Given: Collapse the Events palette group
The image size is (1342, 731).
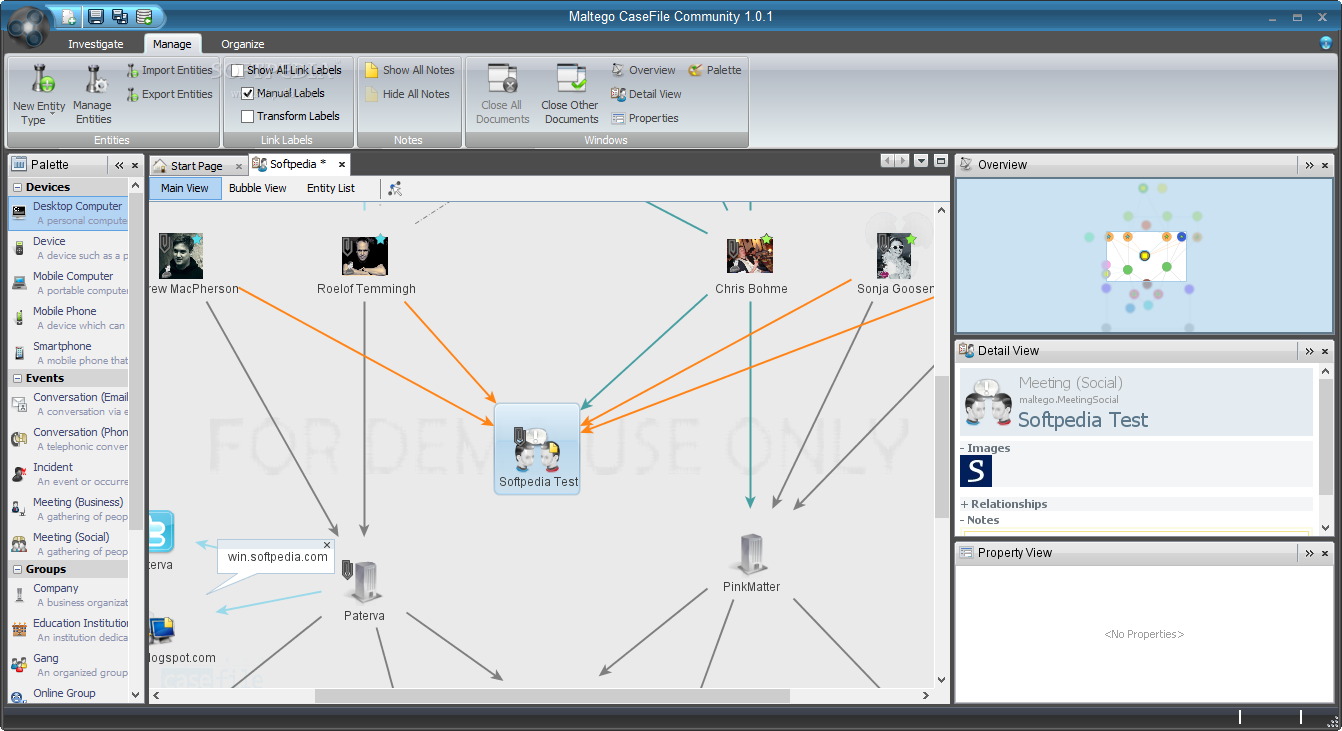Looking at the screenshot, I should (17, 379).
